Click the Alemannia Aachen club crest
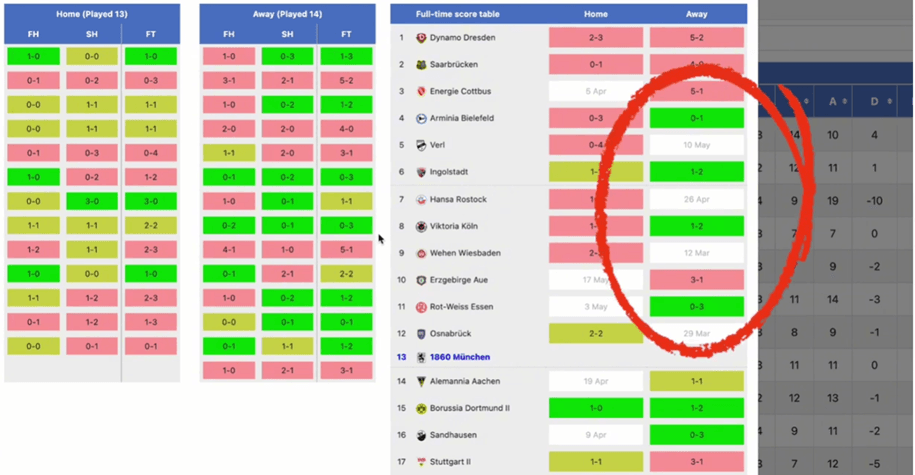Image resolution: width=915 pixels, height=475 pixels. (x=421, y=382)
